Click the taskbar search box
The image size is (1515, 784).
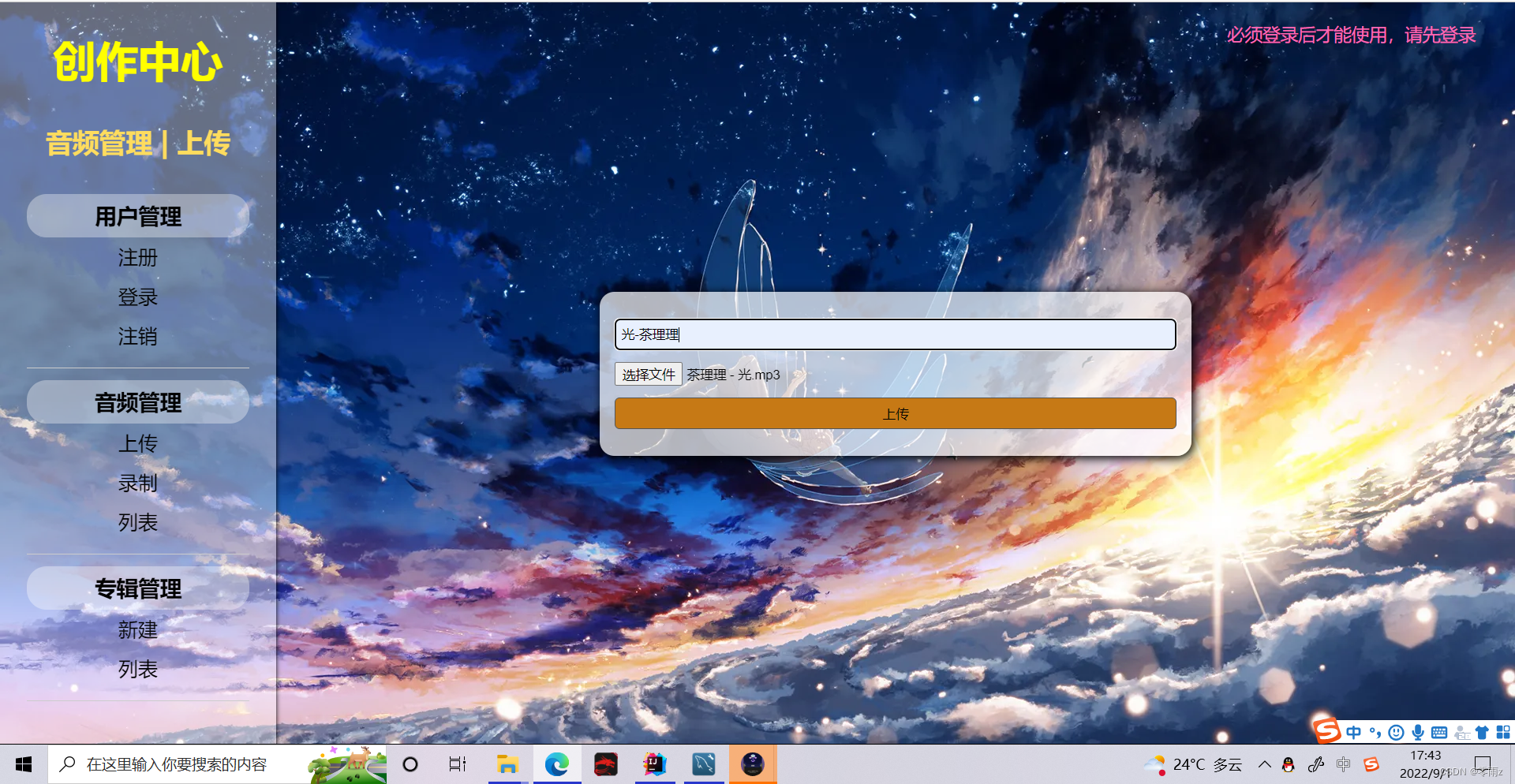pyautogui.click(x=218, y=764)
